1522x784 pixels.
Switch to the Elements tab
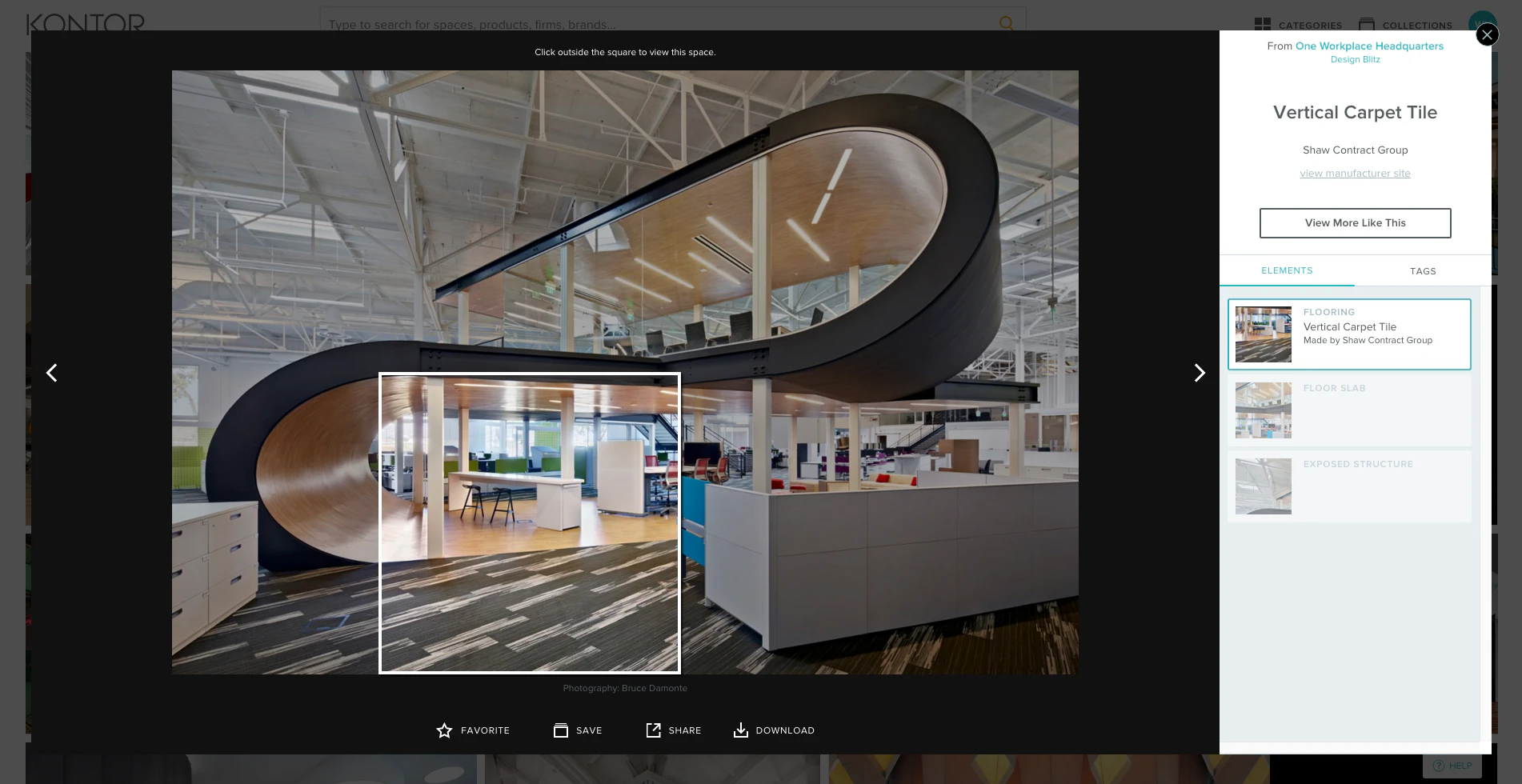click(x=1287, y=270)
